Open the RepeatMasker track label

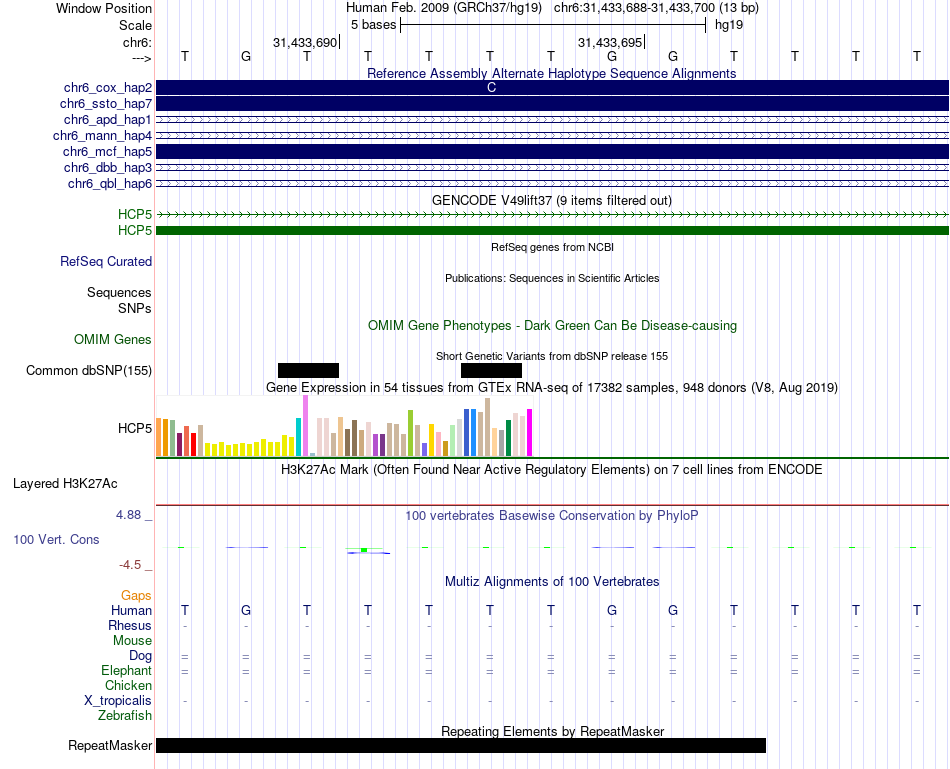(110, 745)
